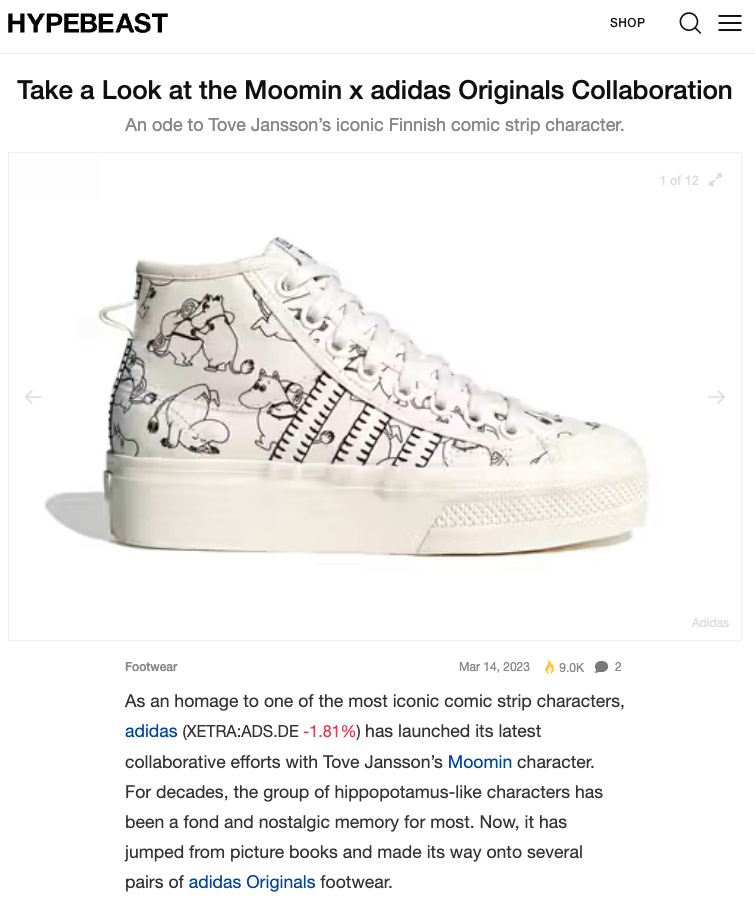Viewport: 755px width, 904px height.
Task: Open the Moomin hyperlink
Action: [480, 762]
